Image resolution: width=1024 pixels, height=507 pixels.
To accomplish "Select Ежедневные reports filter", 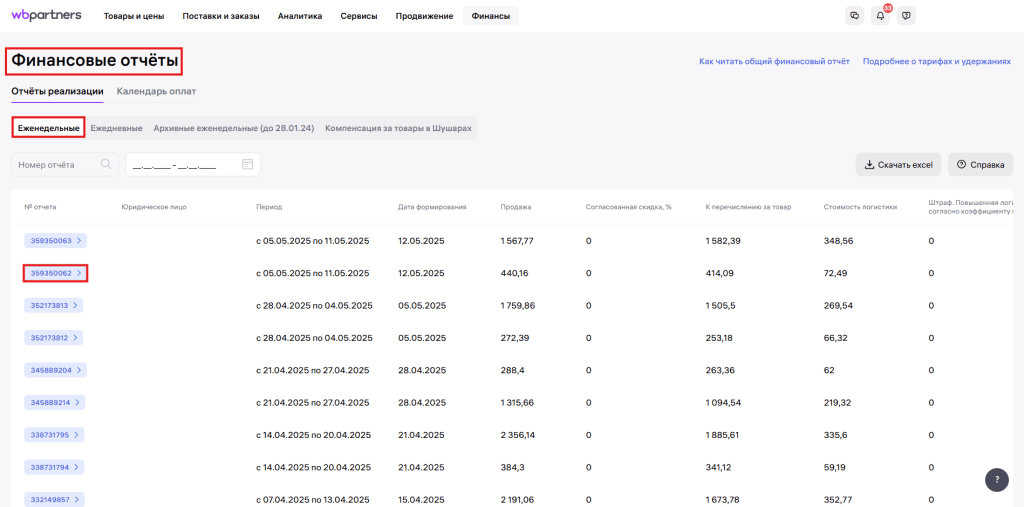I will pos(116,128).
